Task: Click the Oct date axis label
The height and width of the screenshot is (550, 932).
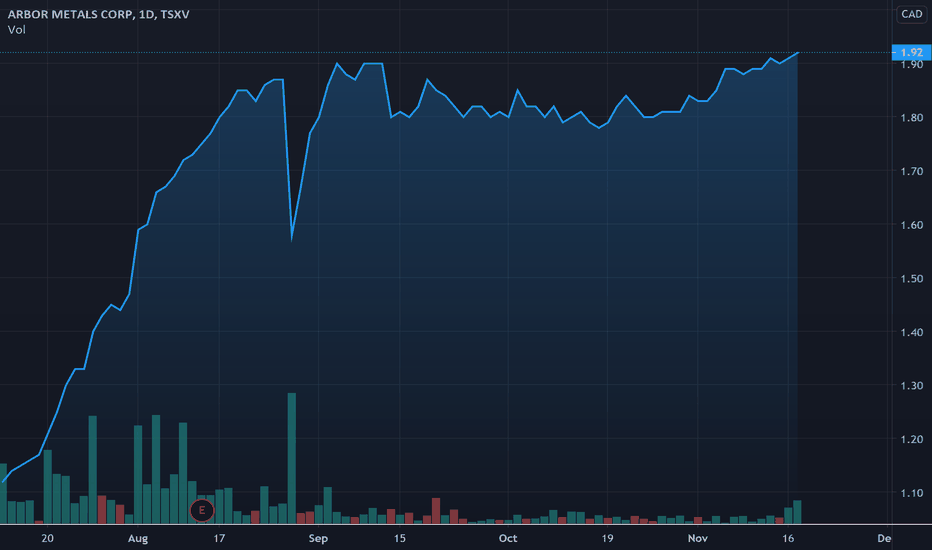Action: click(x=508, y=539)
